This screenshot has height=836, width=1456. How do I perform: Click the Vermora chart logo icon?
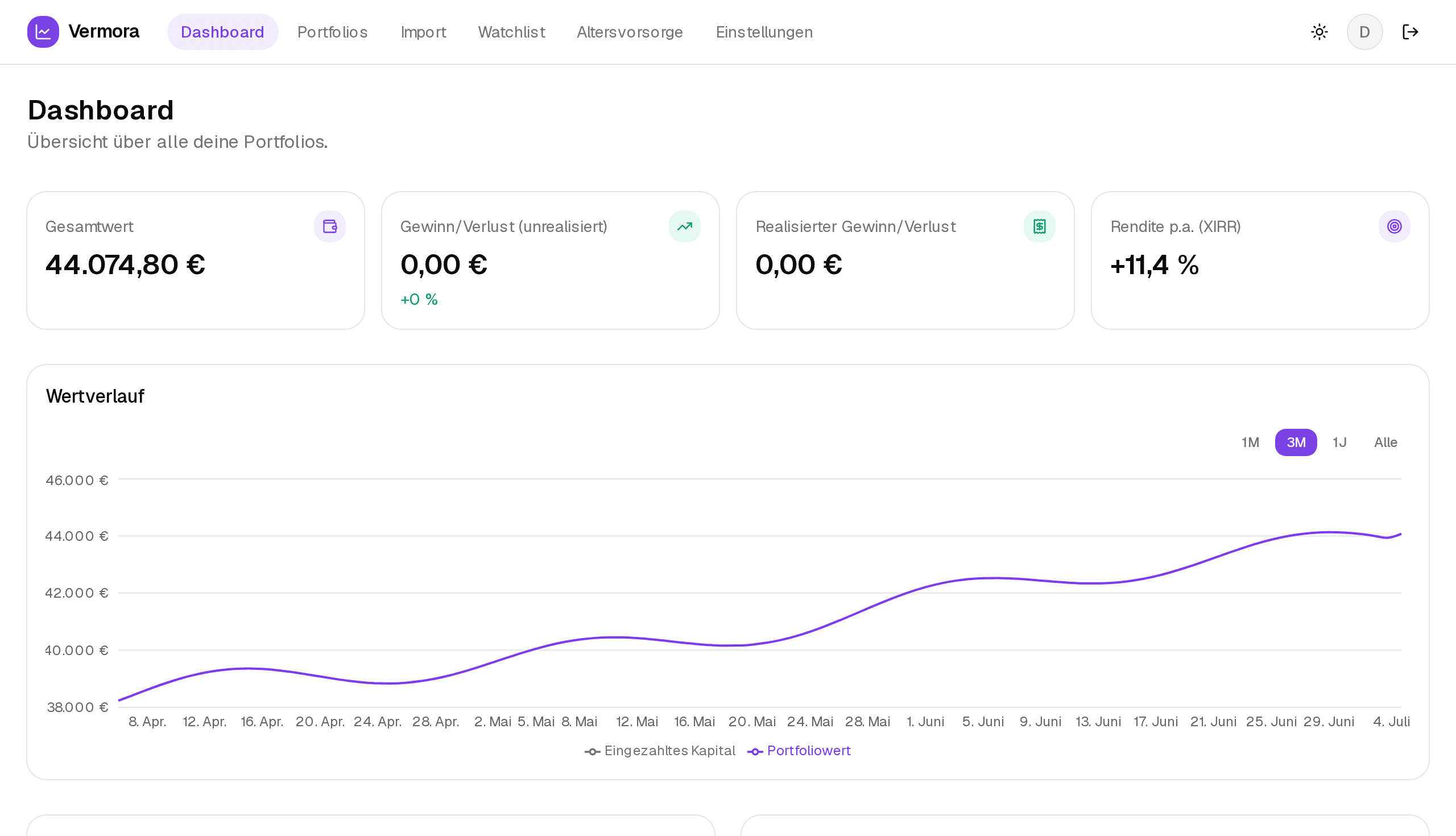(43, 32)
